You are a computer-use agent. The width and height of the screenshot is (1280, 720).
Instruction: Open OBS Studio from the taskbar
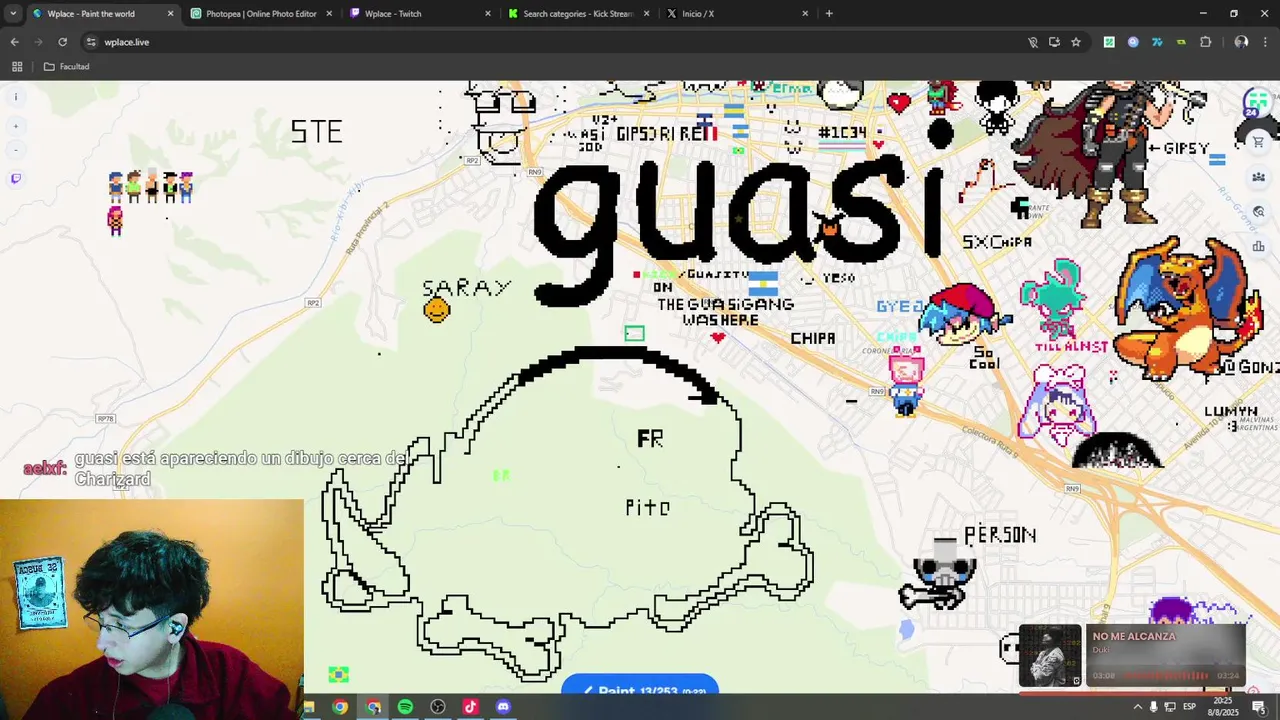point(438,707)
